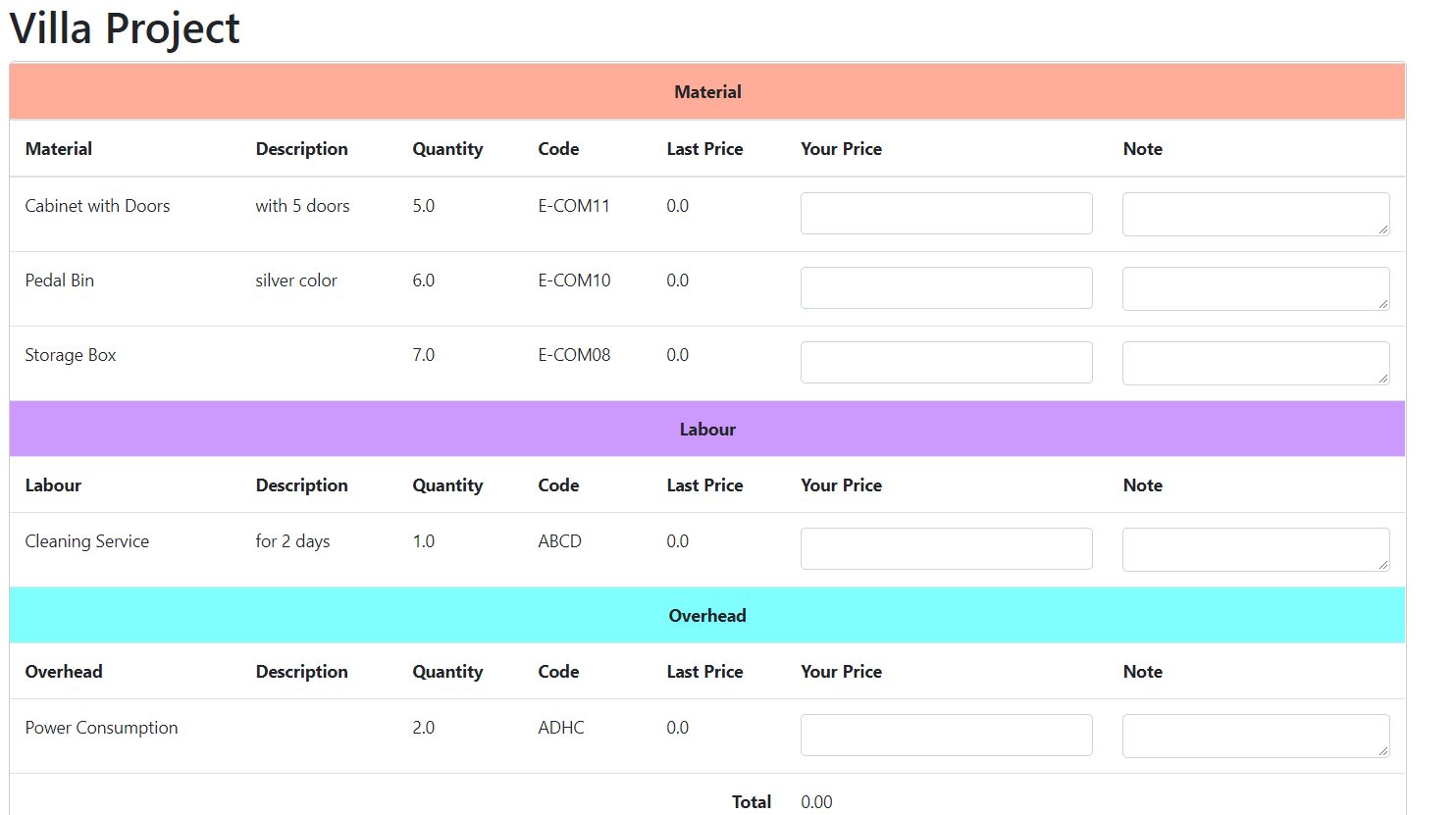Viewport: 1456px width, 815px height.
Task: Focus the Pedal Bin price input
Action: [946, 288]
